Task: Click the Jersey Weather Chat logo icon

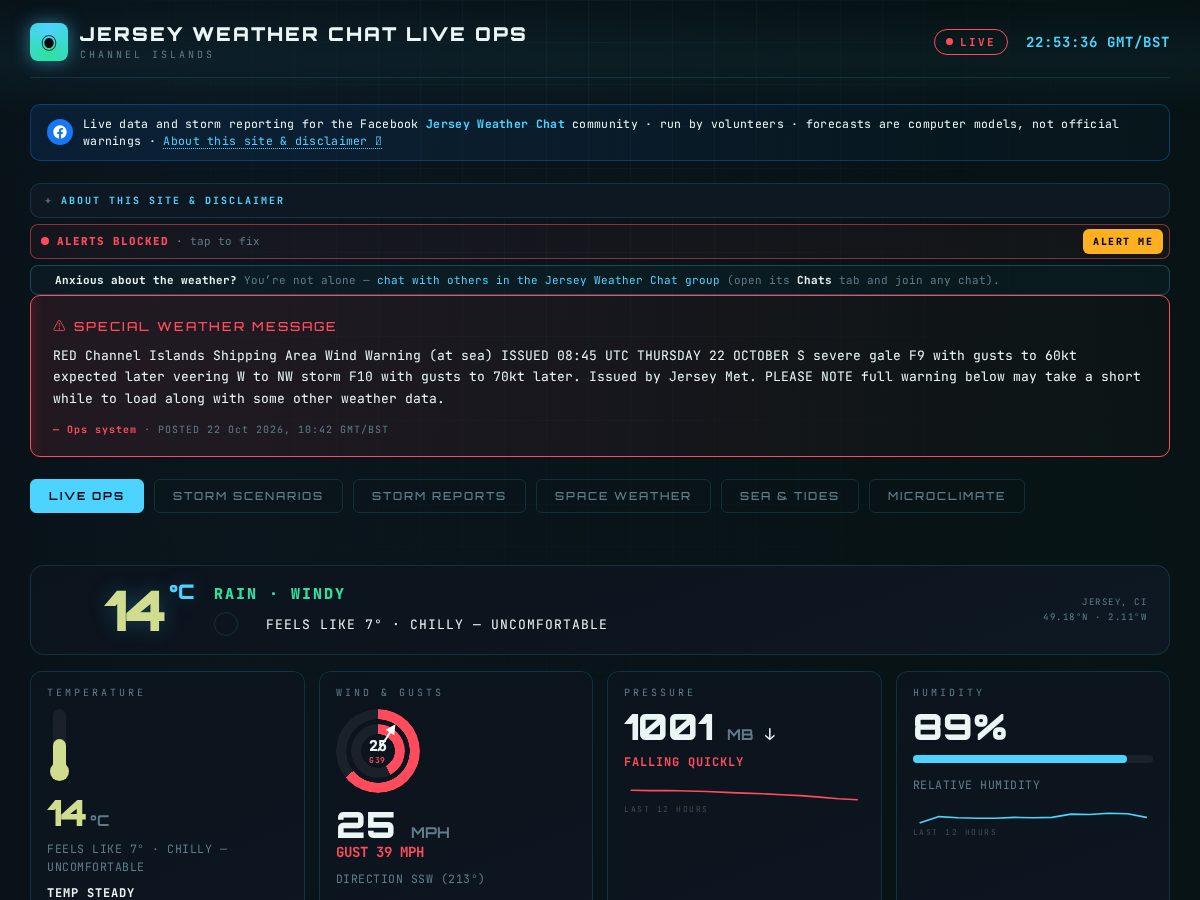Action: pos(49,42)
